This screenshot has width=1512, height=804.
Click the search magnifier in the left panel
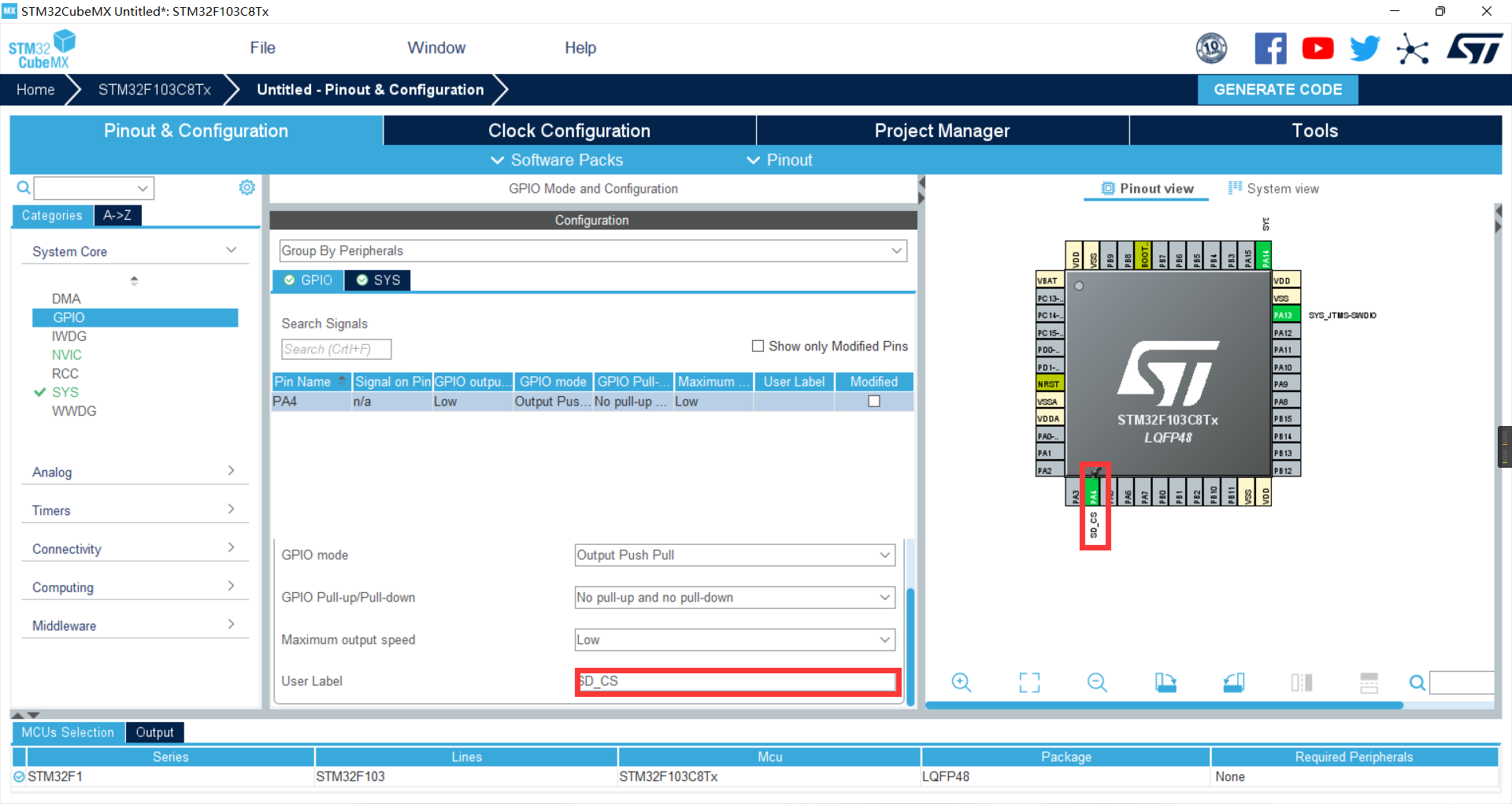(24, 187)
